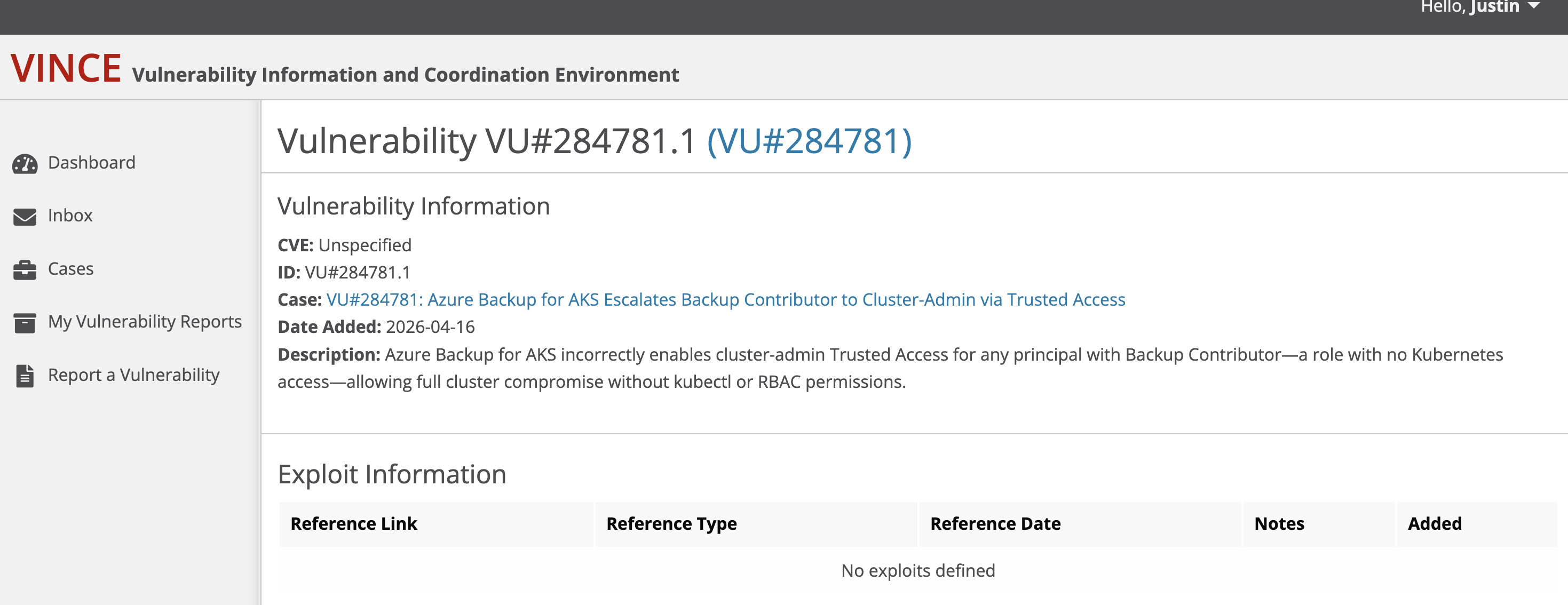
Task: Open the Dashboard menu item
Action: 91,163
